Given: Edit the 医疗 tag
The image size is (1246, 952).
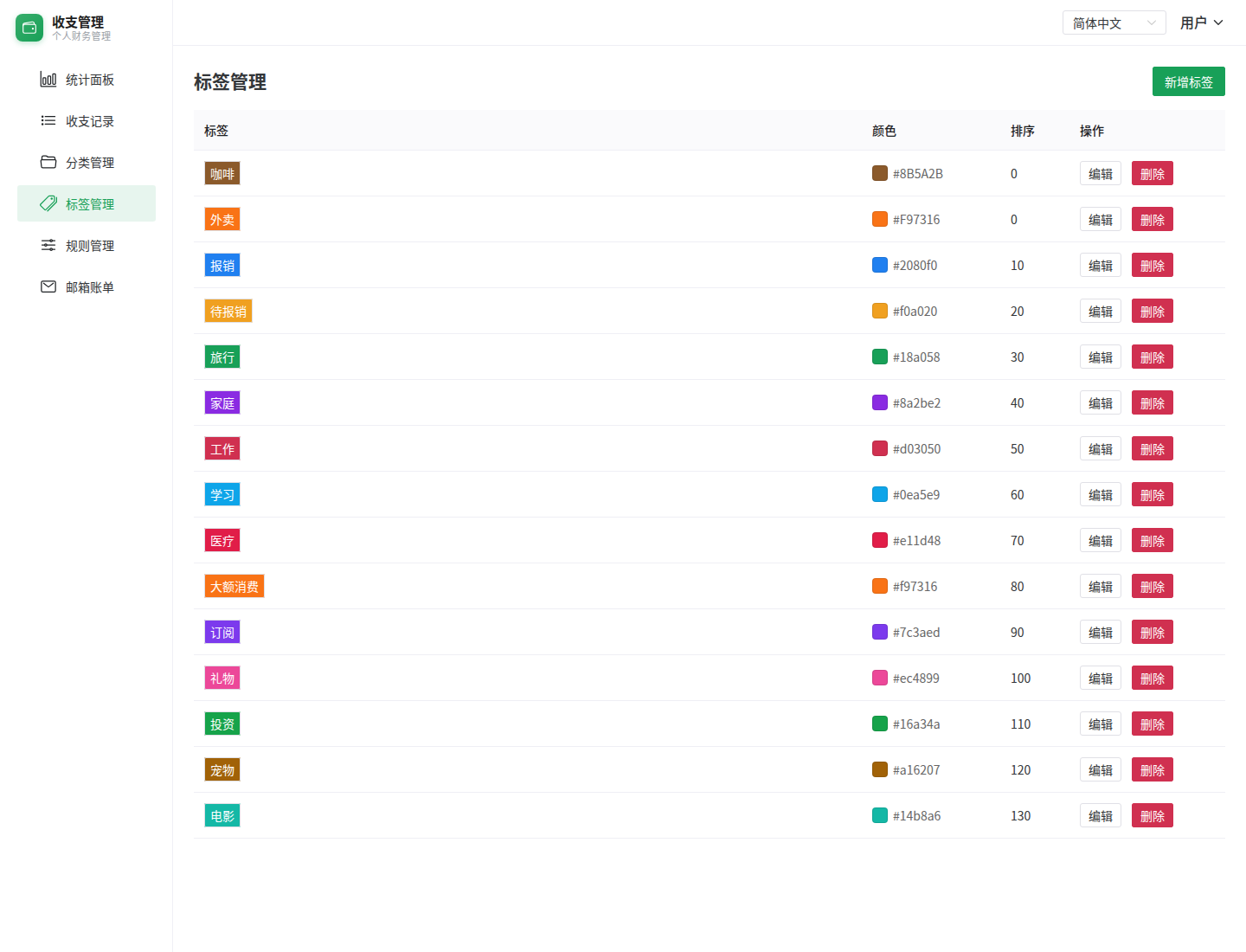Looking at the screenshot, I should [1101, 540].
